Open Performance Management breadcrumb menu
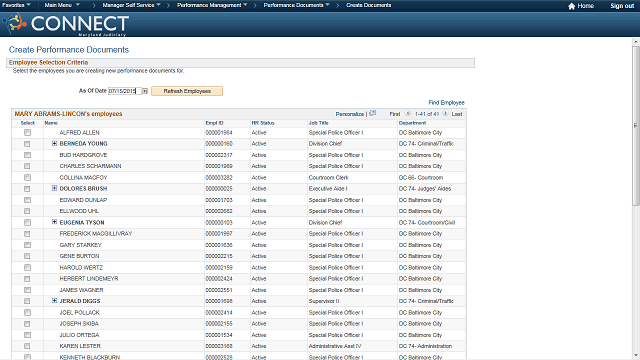 [212, 5]
